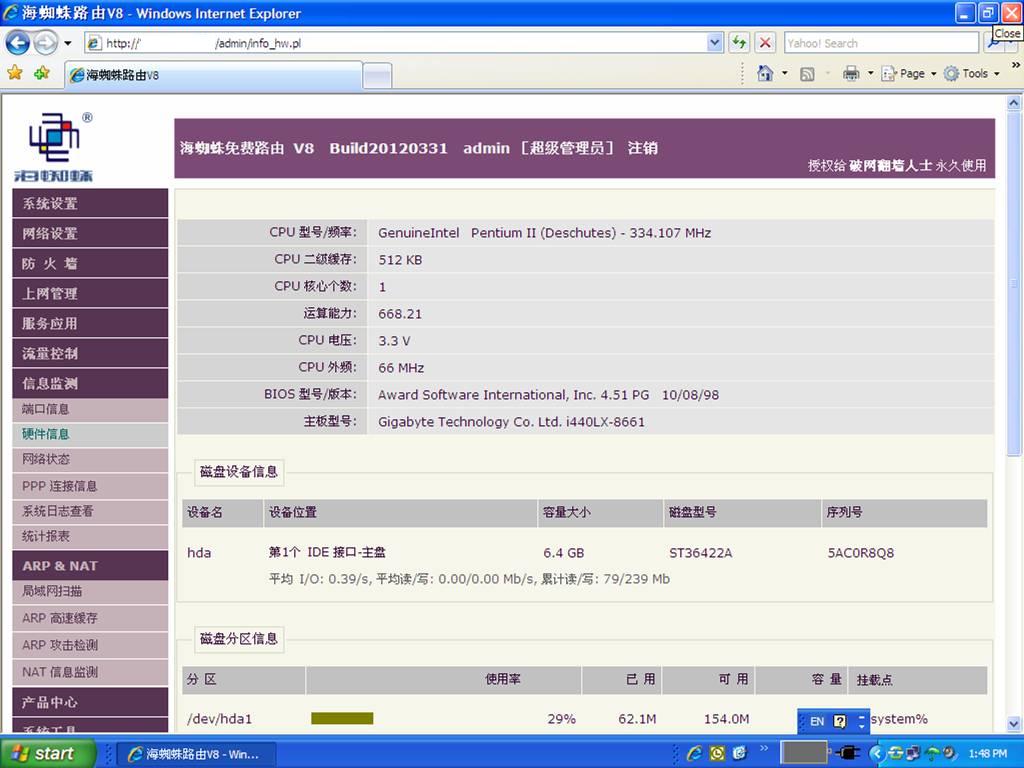Click the hda device name cell

click(x=199, y=553)
